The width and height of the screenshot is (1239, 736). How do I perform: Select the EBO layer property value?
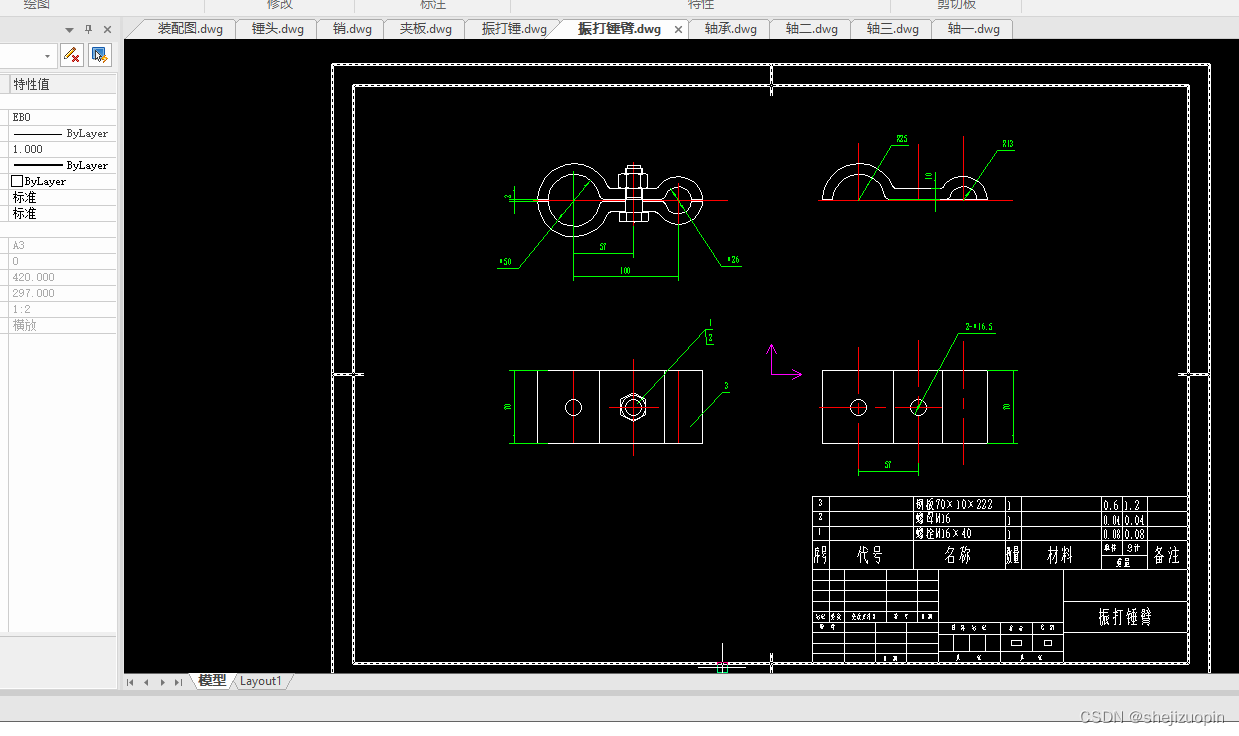point(63,117)
